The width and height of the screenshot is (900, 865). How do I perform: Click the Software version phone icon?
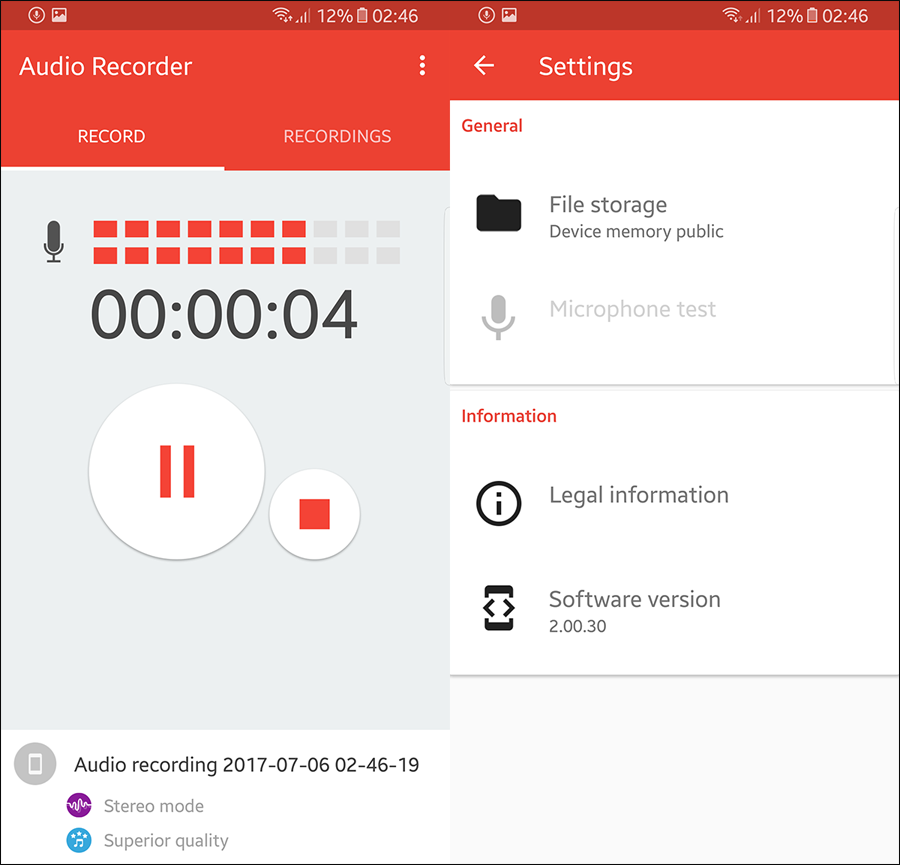coord(498,608)
